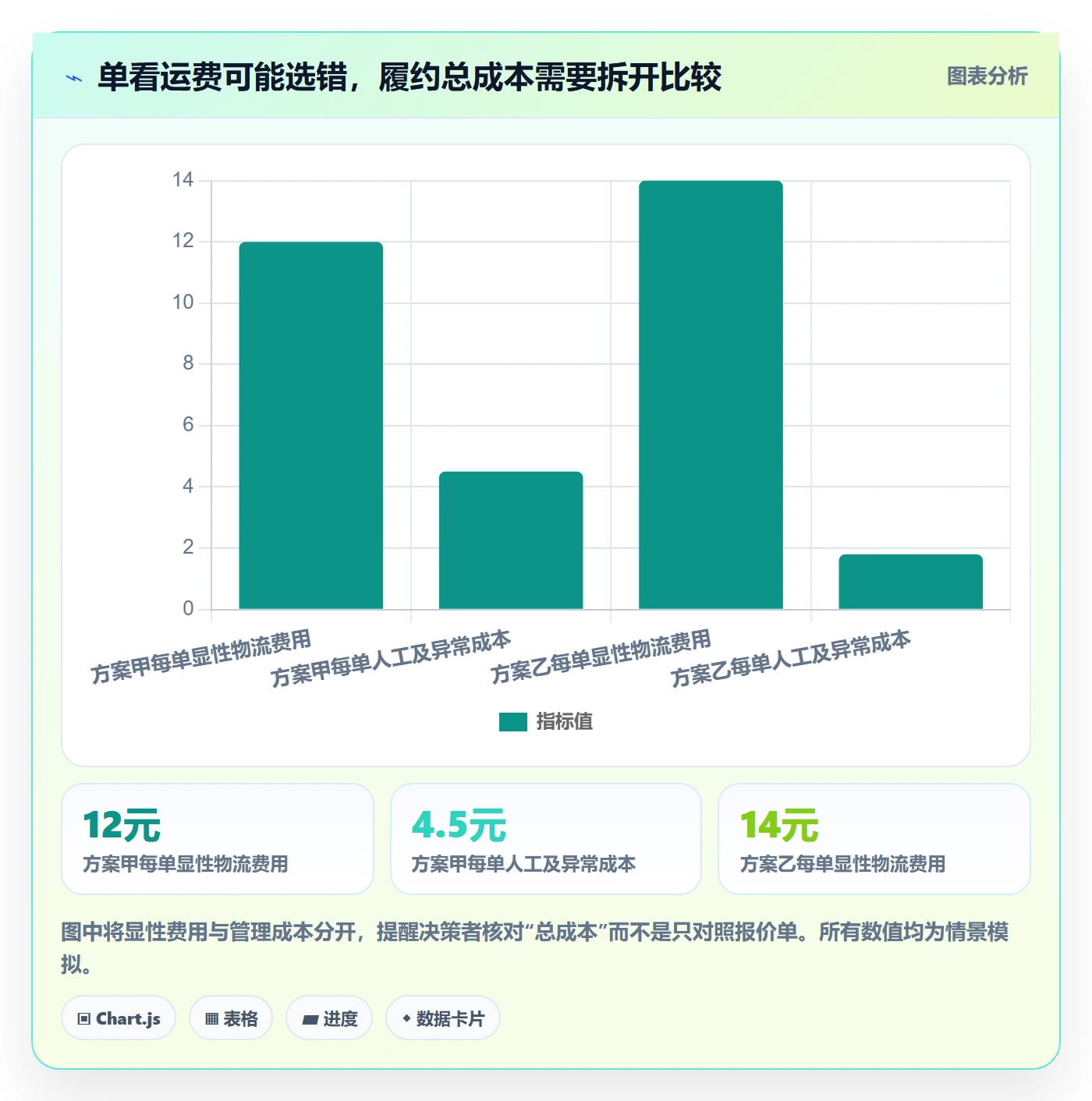The height and width of the screenshot is (1101, 1092).
Task: Click x-axis label 方案甲每单显性物流费用
Action: tap(200, 657)
